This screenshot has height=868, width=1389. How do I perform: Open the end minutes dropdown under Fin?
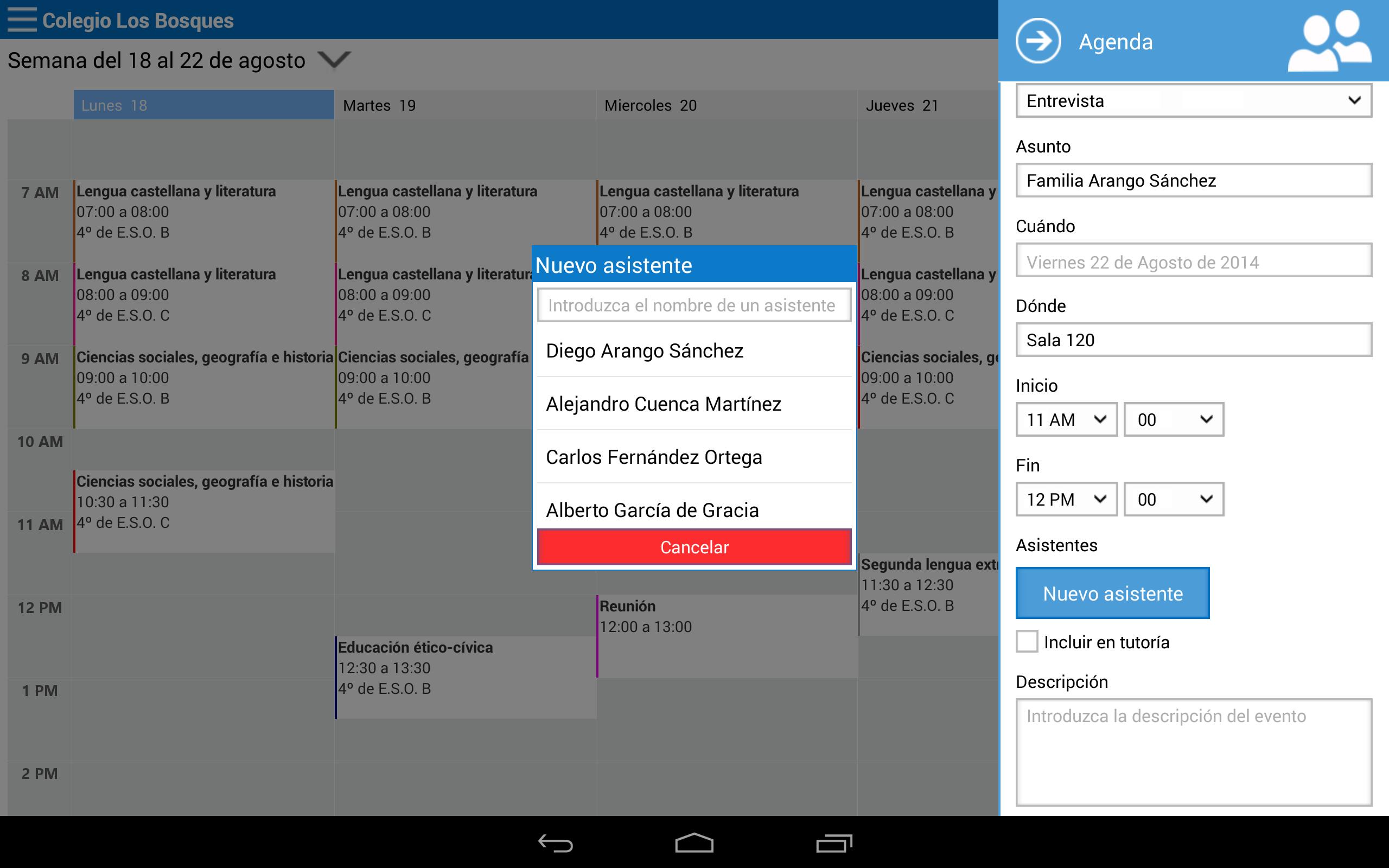(x=1174, y=500)
